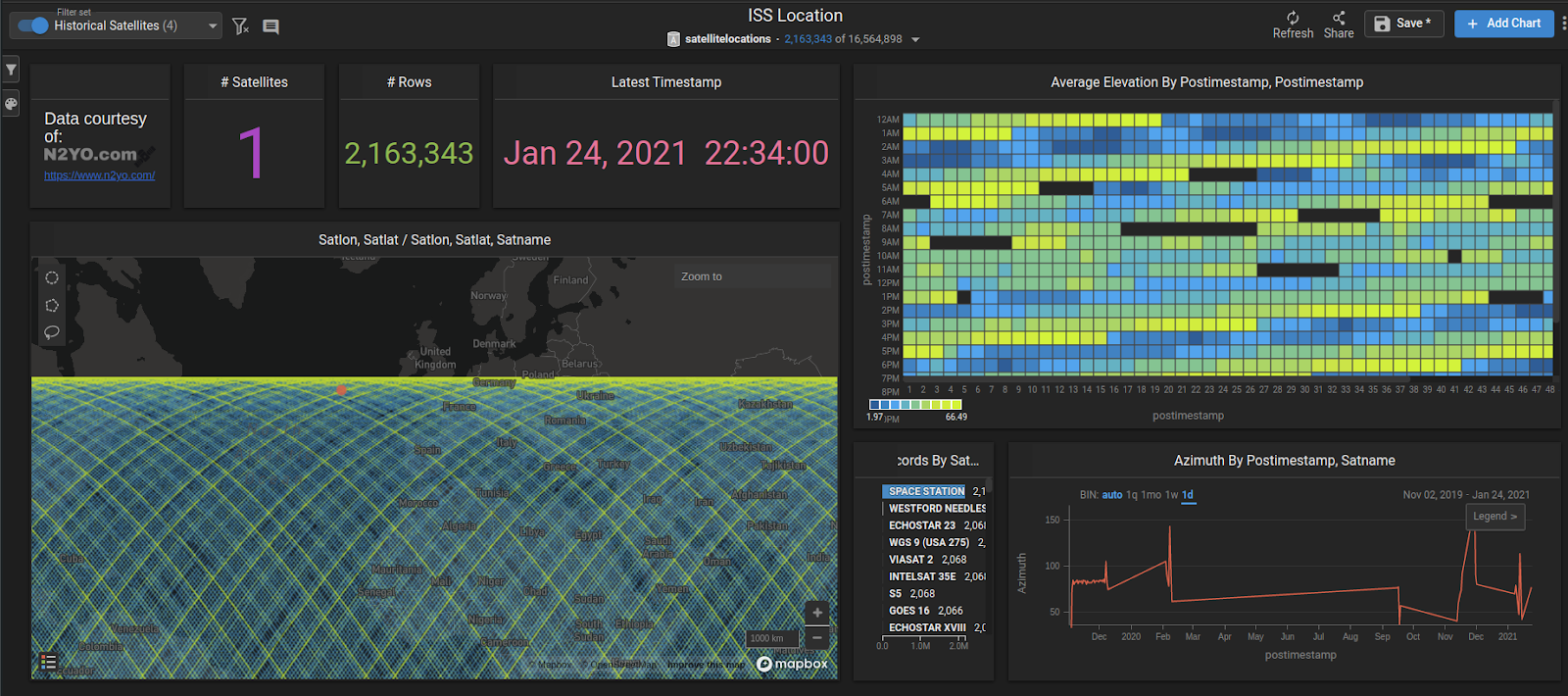Image resolution: width=1568 pixels, height=696 pixels.
Task: Click the Latest Timestamp value
Action: [x=666, y=153]
